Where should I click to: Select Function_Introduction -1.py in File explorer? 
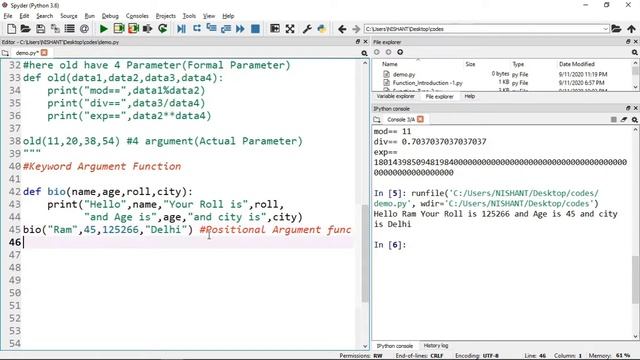[x=427, y=83]
